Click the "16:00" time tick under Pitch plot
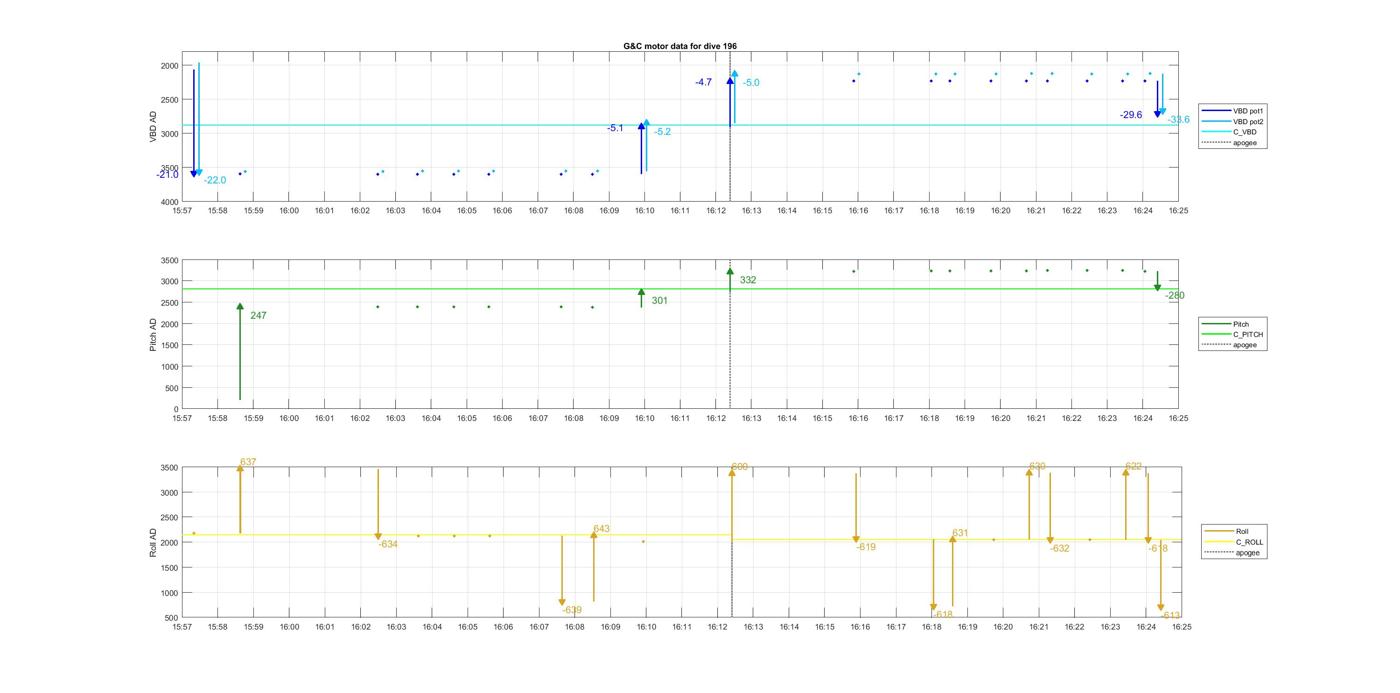Screen dimensions: 1400x693 point(289,418)
